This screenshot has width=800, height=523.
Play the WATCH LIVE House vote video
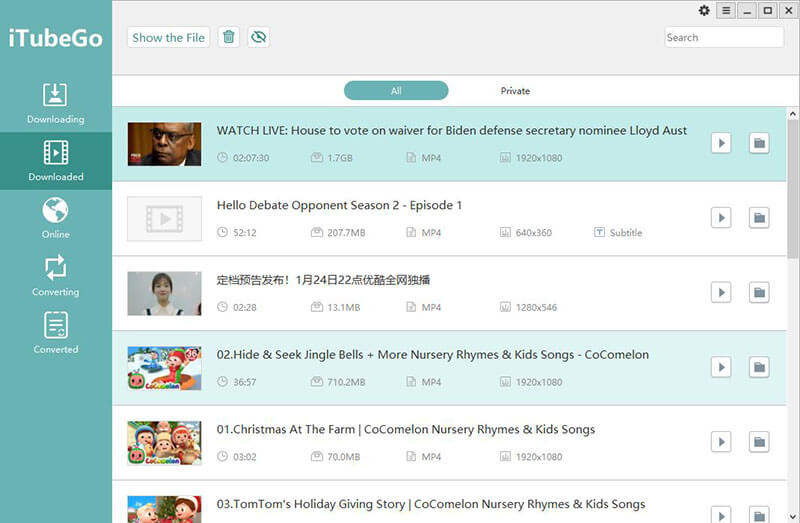[x=721, y=143]
